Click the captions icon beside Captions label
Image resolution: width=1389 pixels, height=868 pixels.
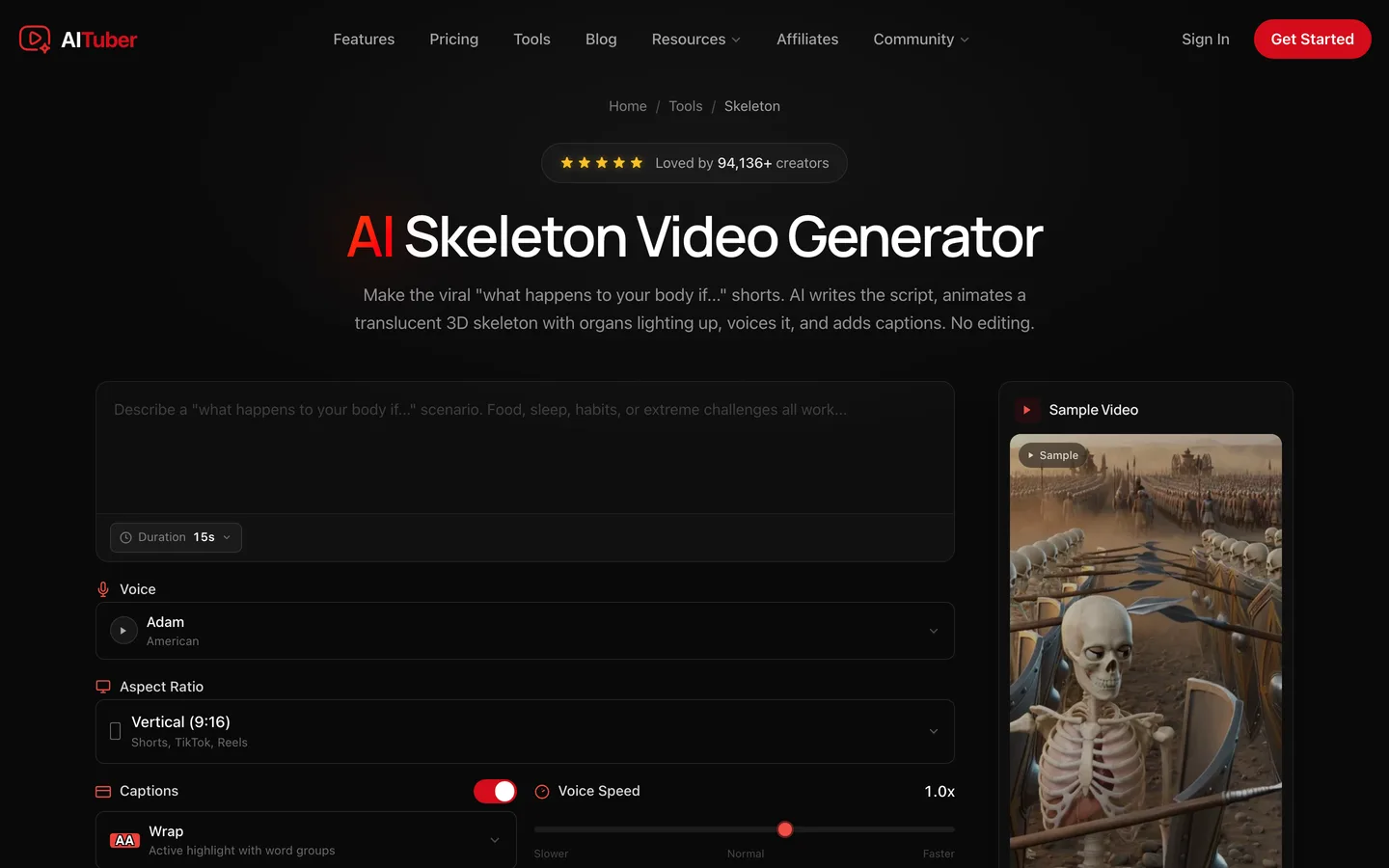(x=103, y=791)
